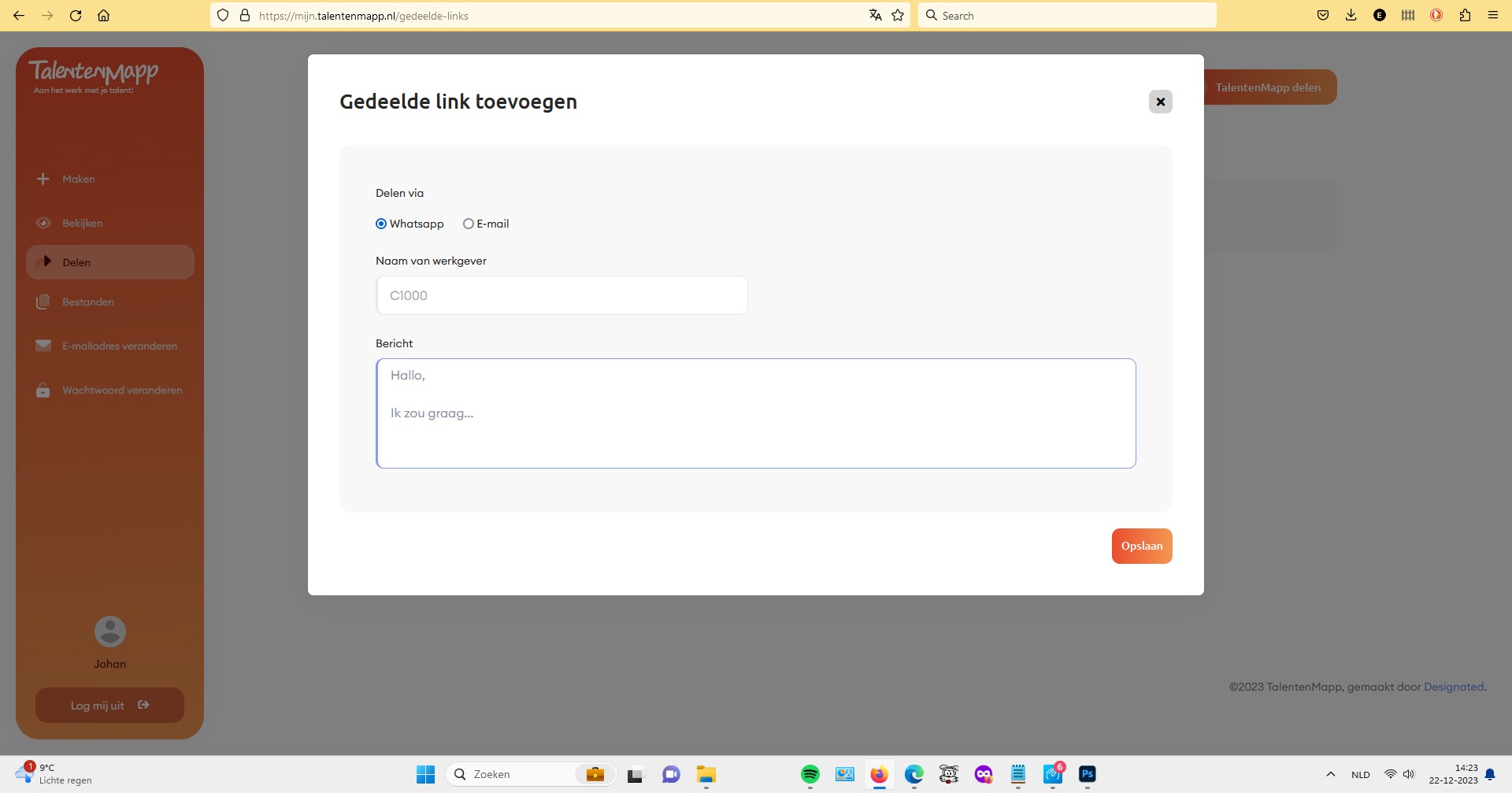Focus the Naam van werkgever field
The height and width of the screenshot is (793, 1512).
[x=561, y=295]
